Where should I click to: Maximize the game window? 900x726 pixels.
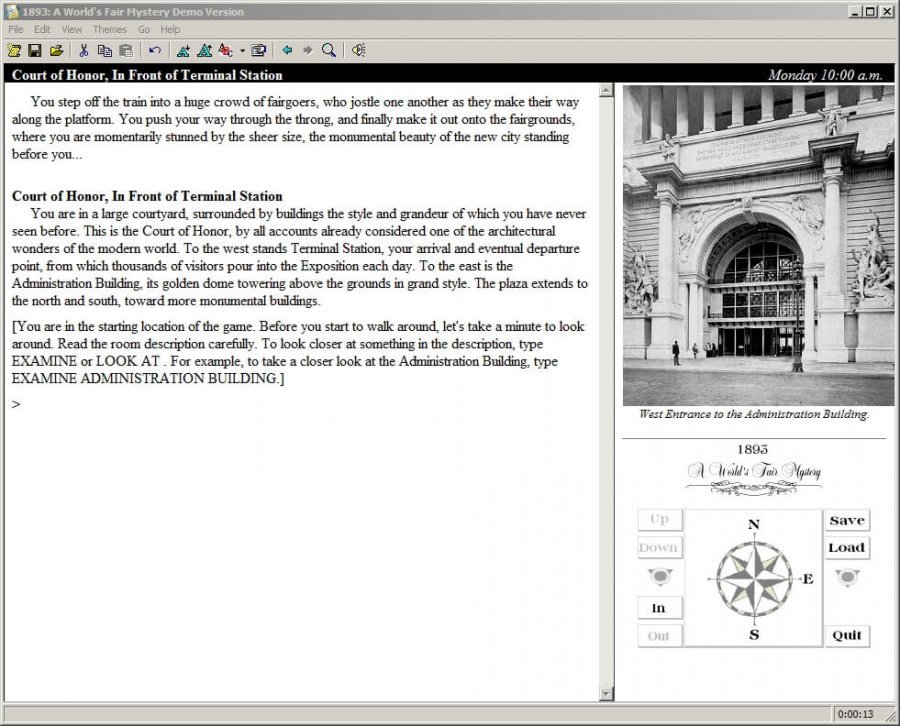click(870, 11)
